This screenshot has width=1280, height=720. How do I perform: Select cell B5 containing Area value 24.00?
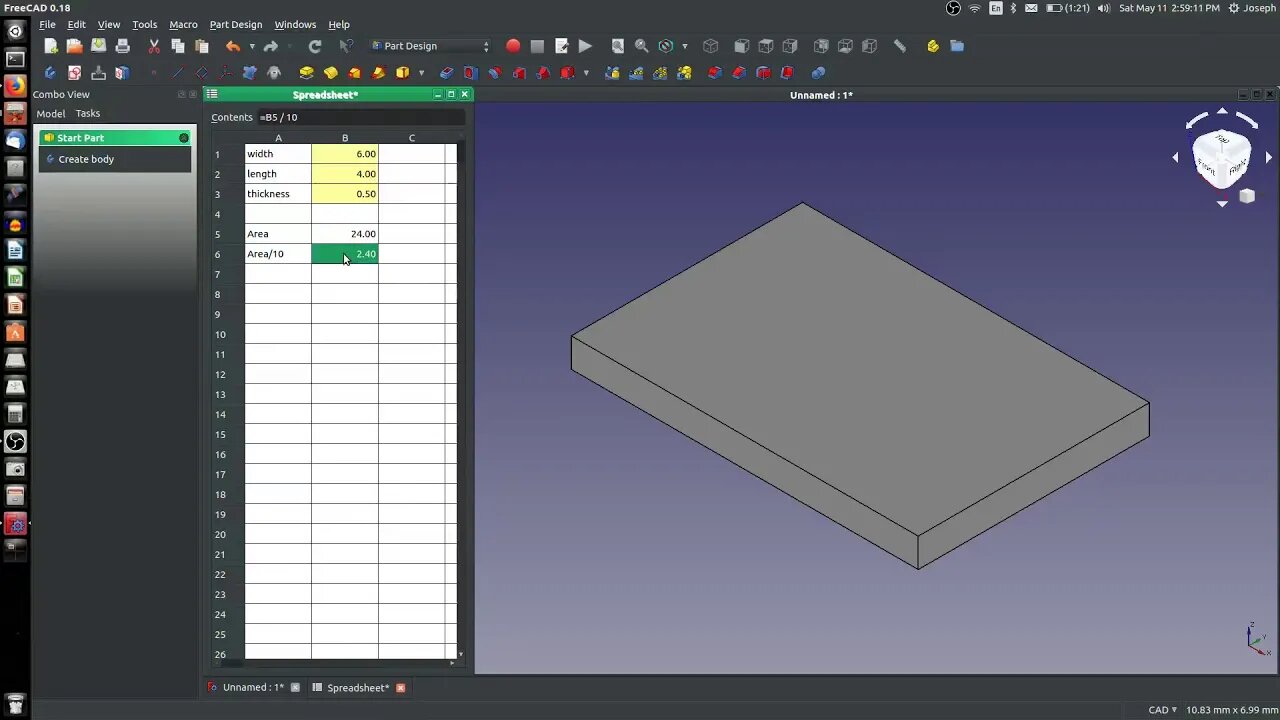pyautogui.click(x=345, y=233)
